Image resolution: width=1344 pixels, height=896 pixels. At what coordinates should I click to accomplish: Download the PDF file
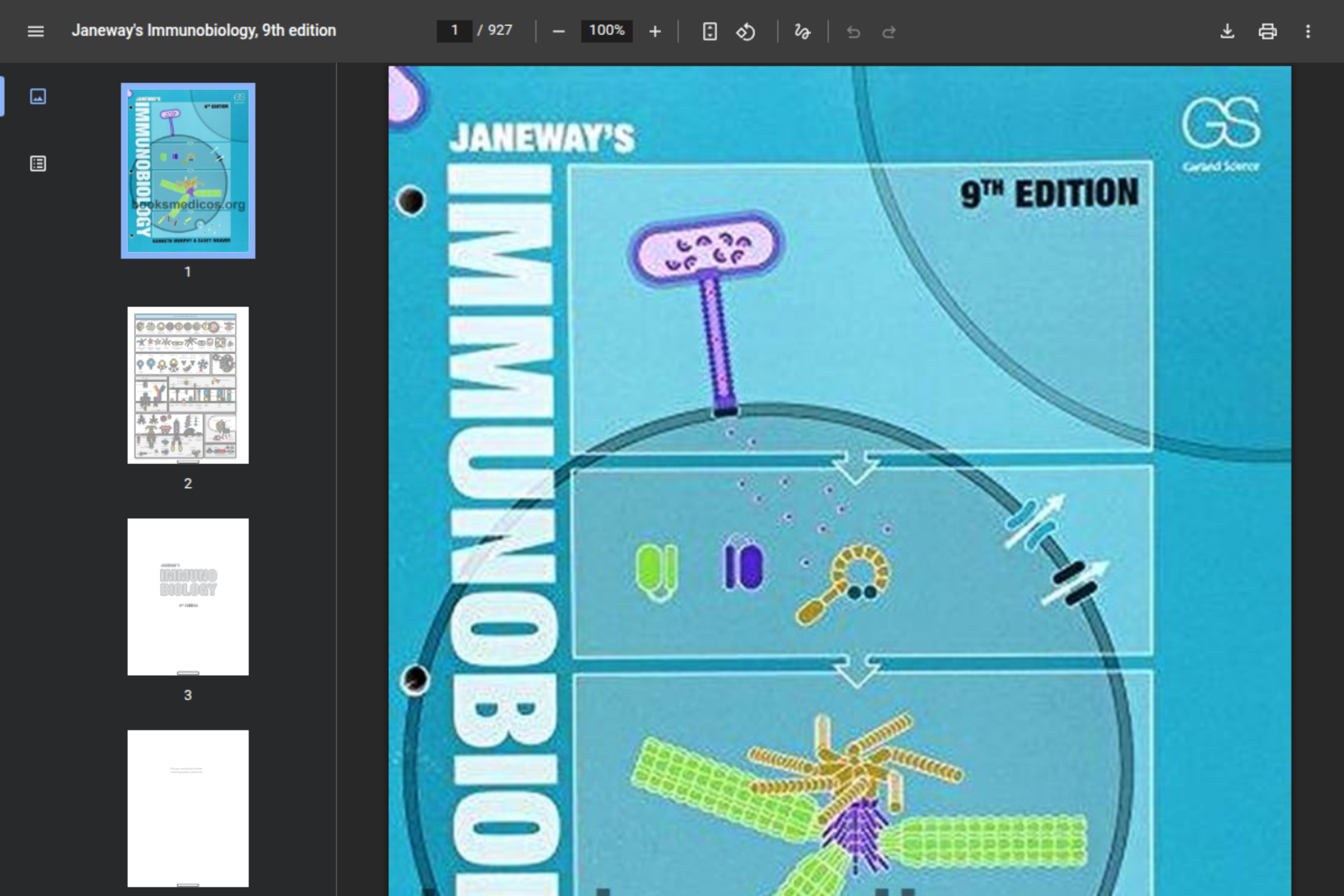[1227, 31]
